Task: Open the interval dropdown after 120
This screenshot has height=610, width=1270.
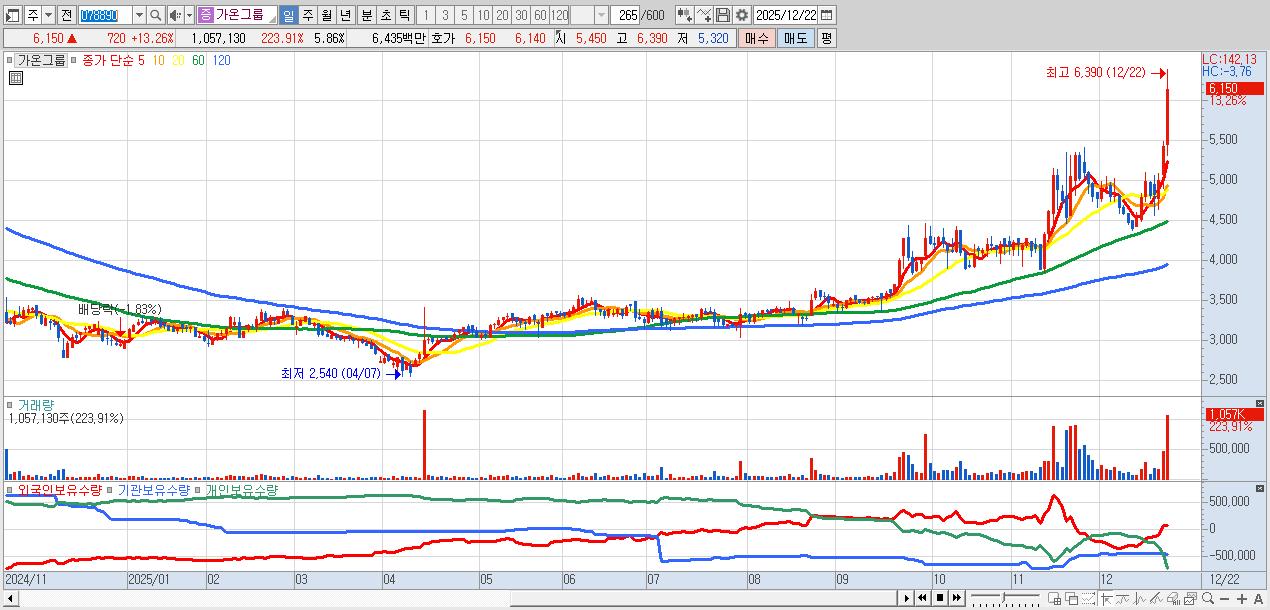Action: pos(601,15)
